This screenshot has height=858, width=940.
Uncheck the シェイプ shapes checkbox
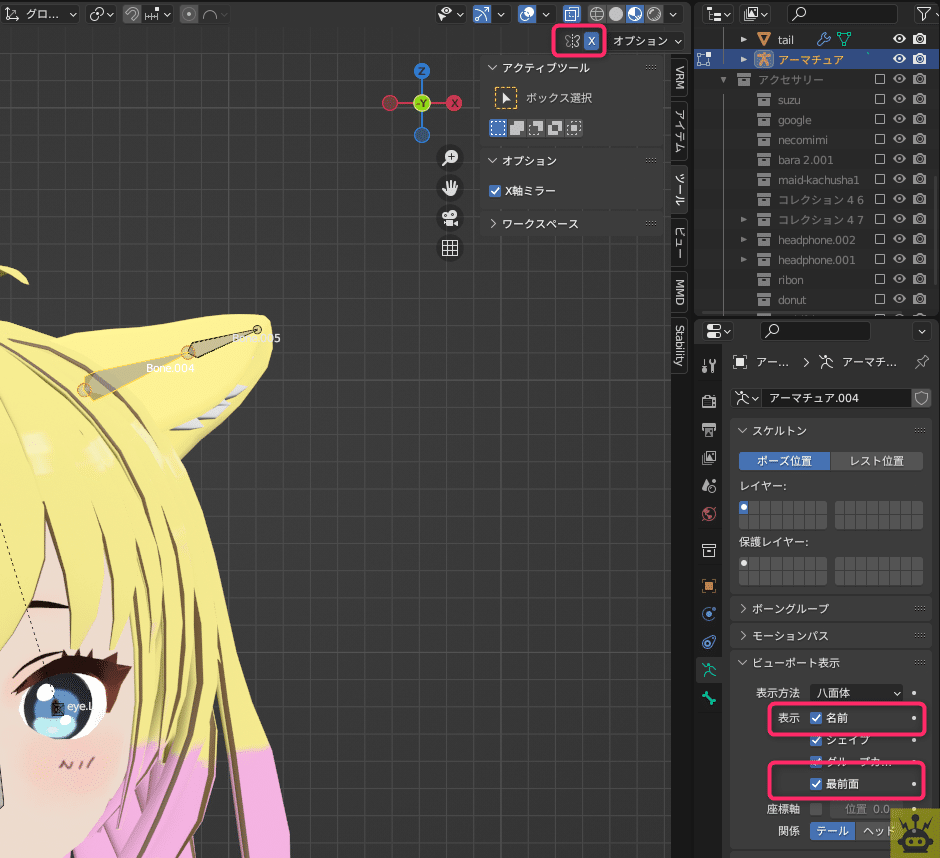tap(816, 740)
